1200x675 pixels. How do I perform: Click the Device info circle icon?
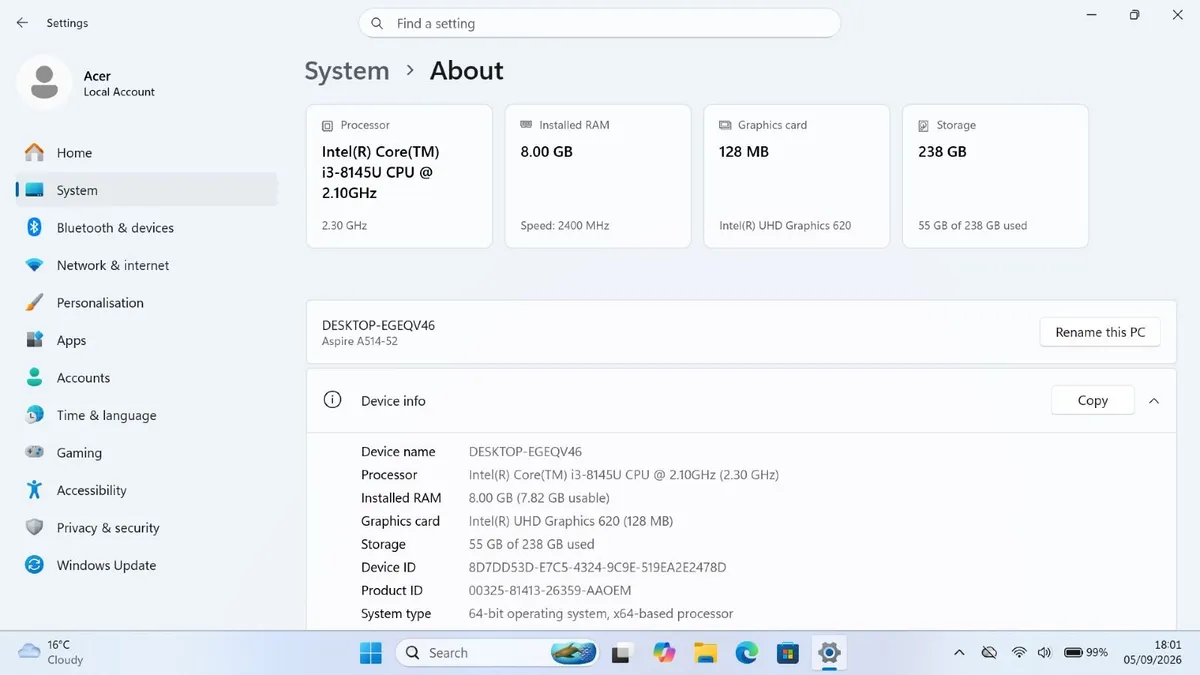point(332,400)
